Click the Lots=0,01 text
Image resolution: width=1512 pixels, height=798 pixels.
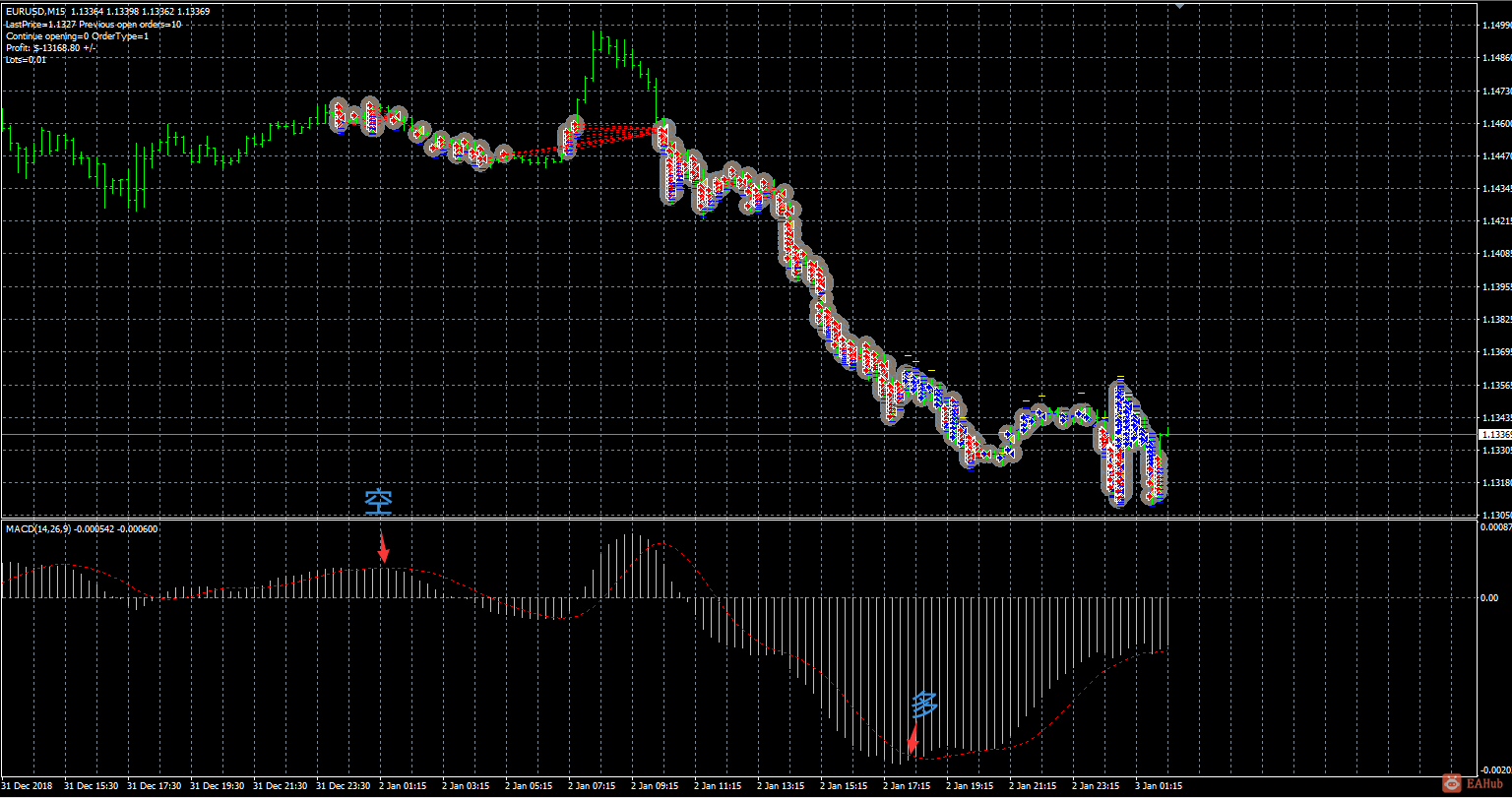click(26, 59)
